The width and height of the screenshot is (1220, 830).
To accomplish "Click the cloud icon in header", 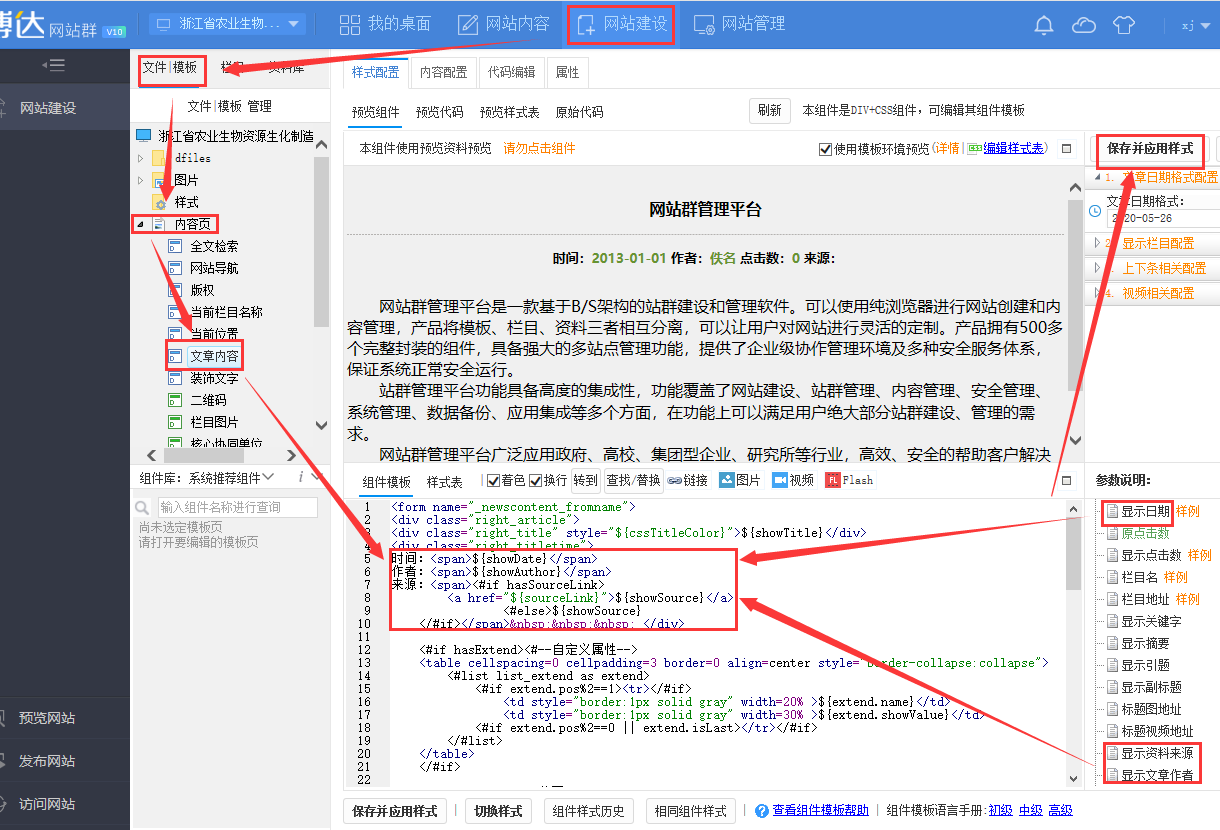I will click(1084, 24).
